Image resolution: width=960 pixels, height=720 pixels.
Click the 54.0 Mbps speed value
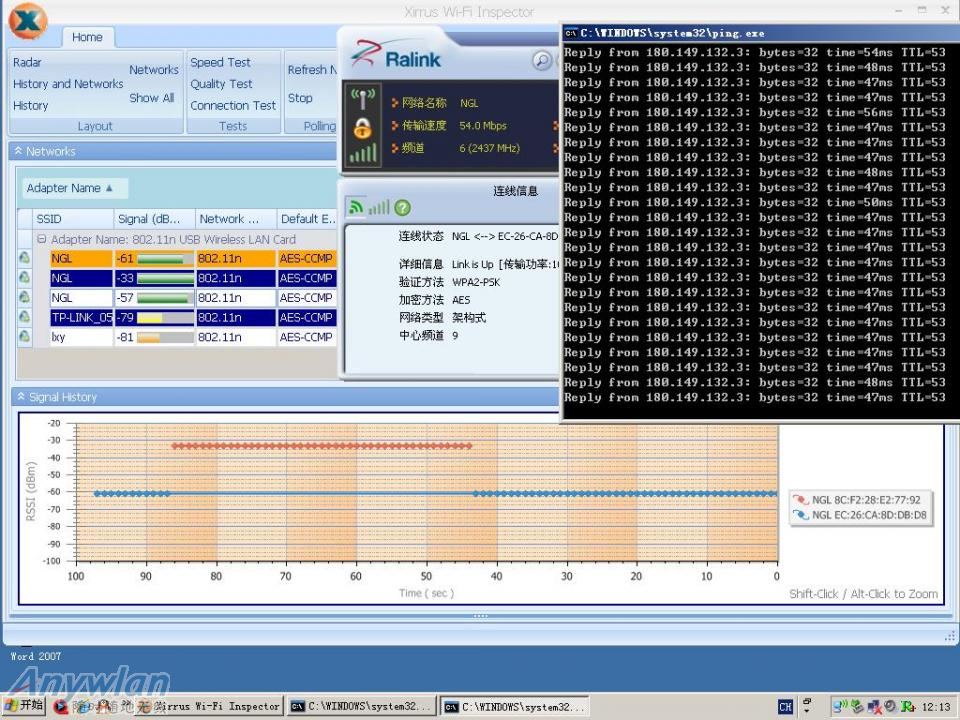[483, 126]
